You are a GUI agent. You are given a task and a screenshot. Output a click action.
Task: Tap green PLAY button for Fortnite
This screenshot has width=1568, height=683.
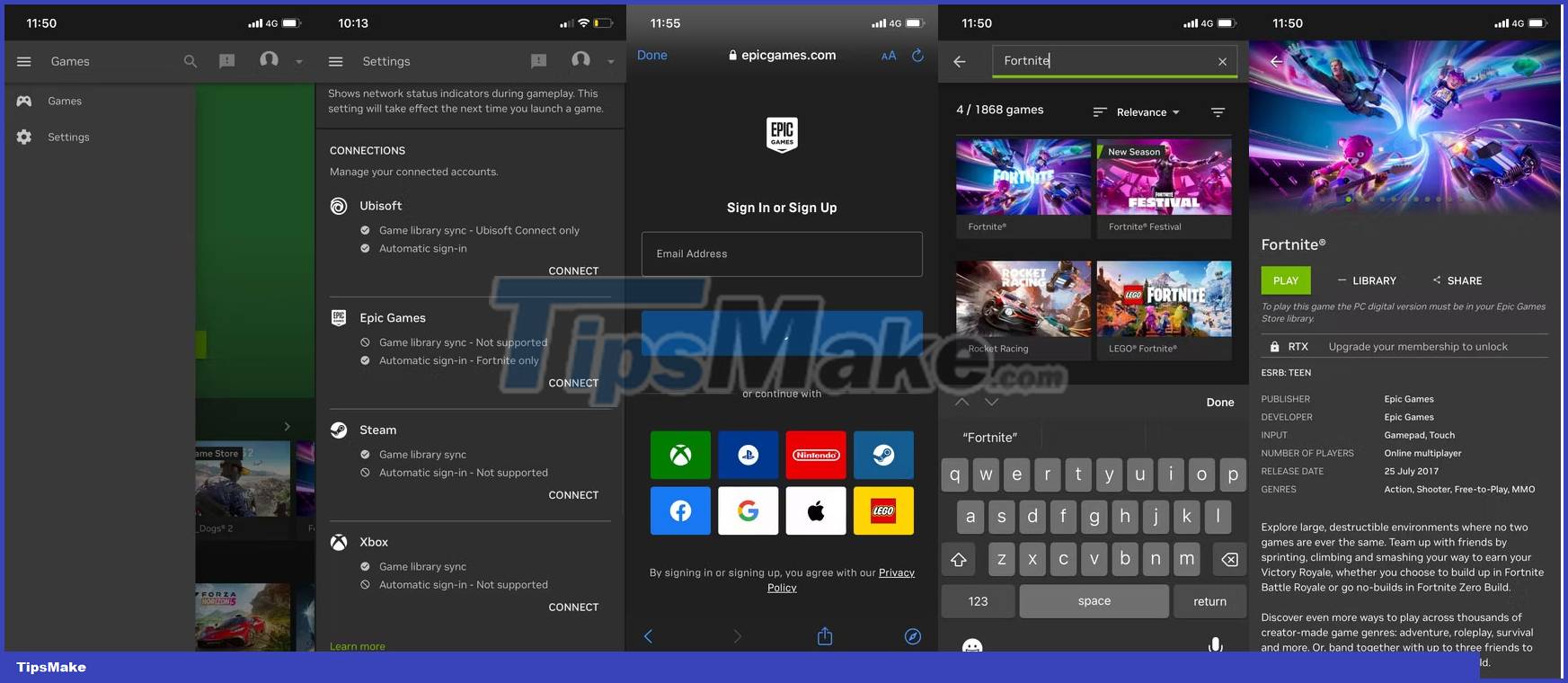coord(1286,280)
